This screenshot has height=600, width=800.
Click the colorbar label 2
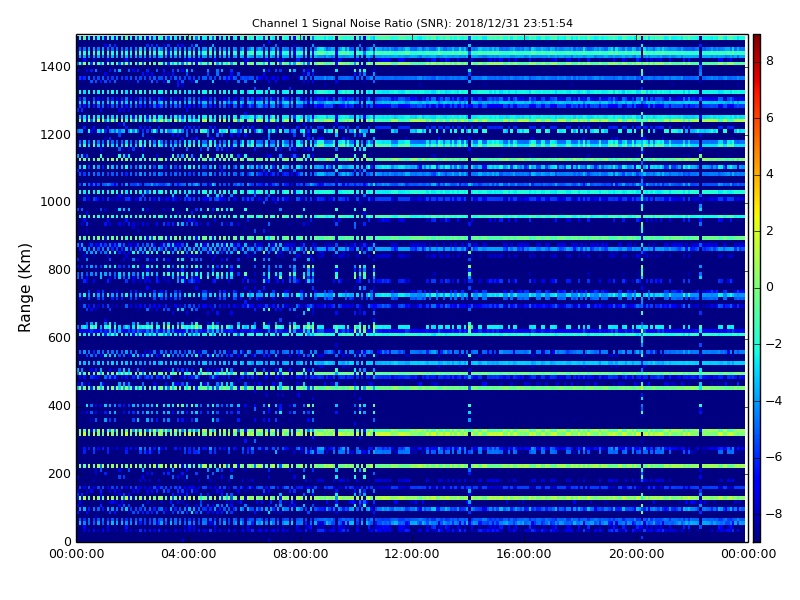coord(770,231)
